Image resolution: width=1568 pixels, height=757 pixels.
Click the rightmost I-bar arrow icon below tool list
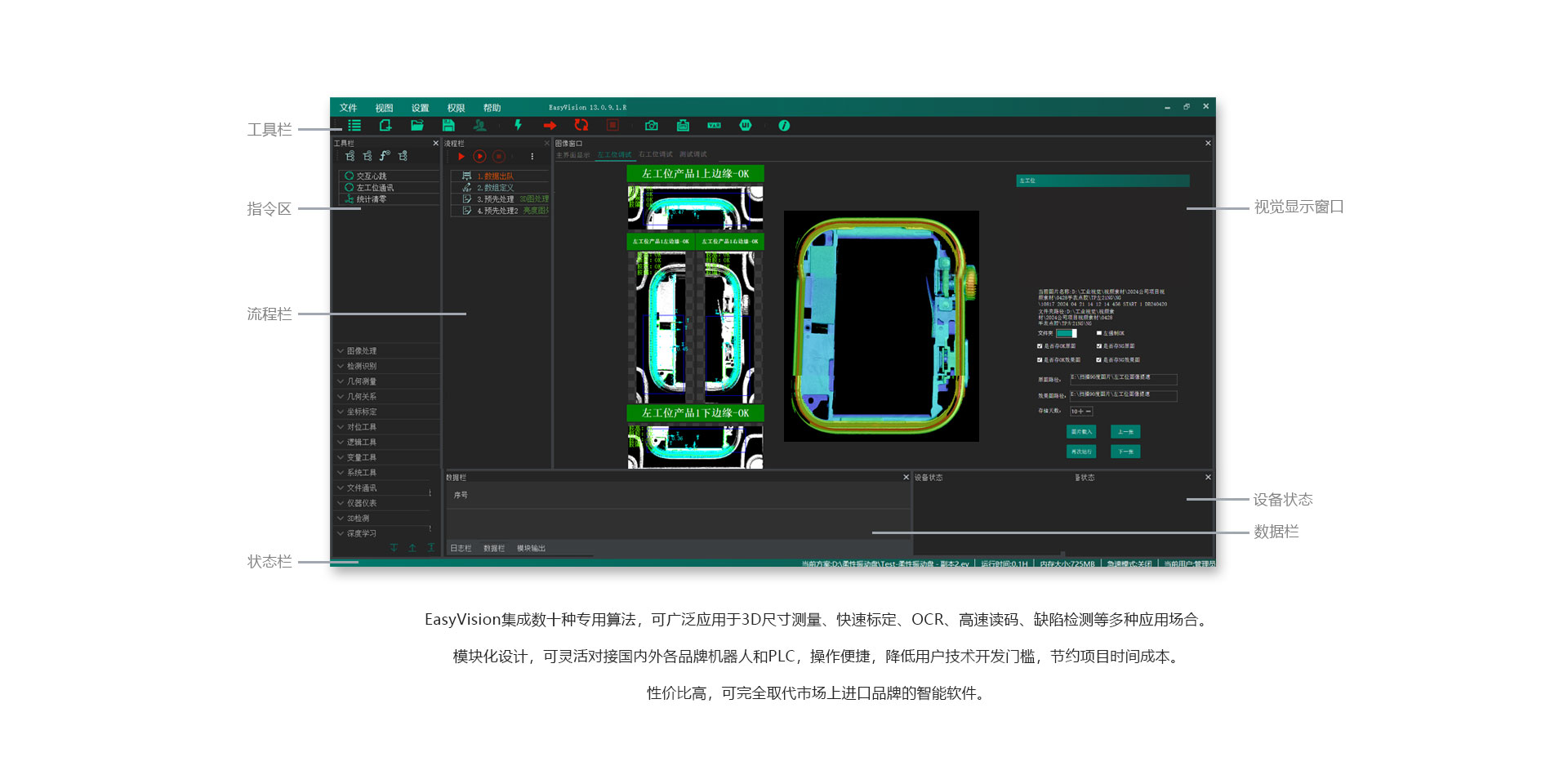[431, 548]
